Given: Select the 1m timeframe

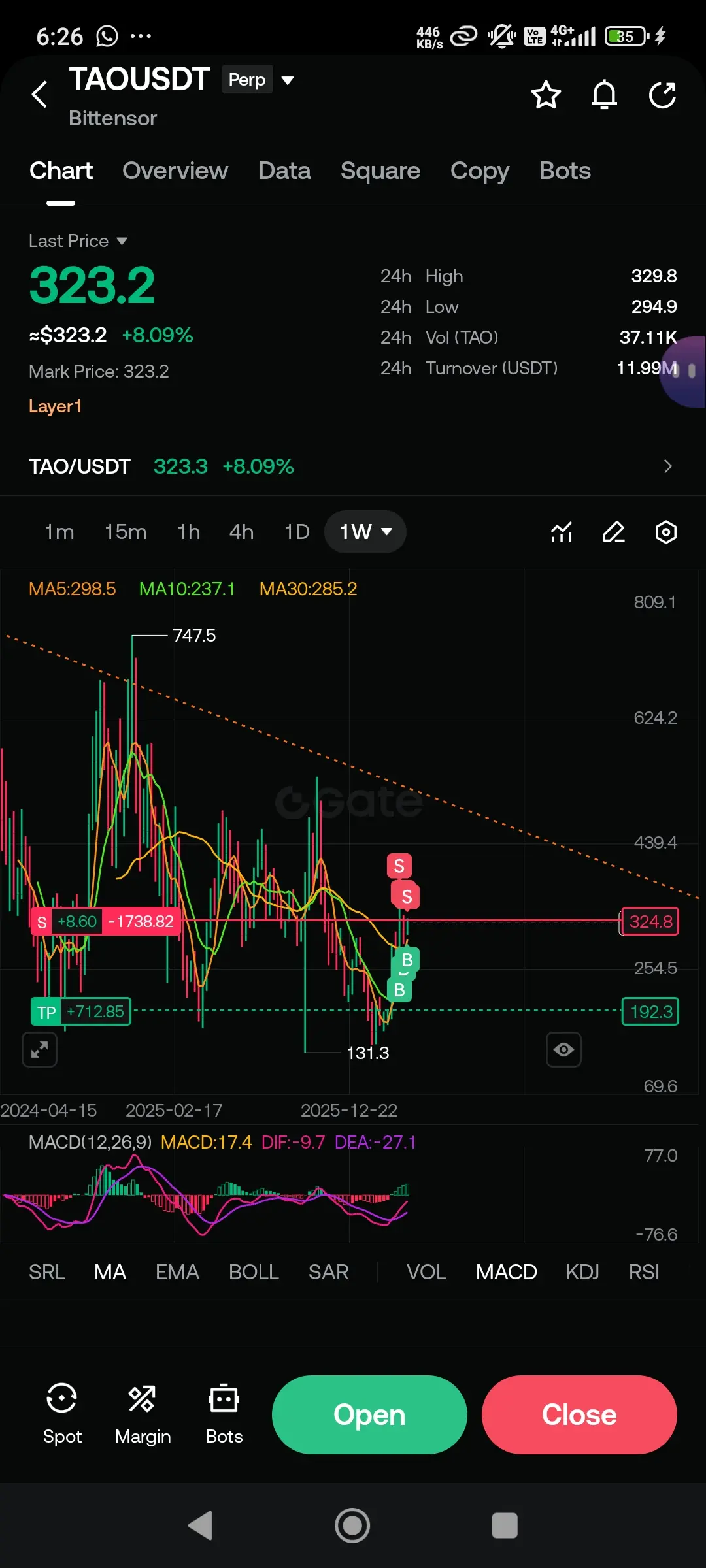Looking at the screenshot, I should (x=59, y=532).
